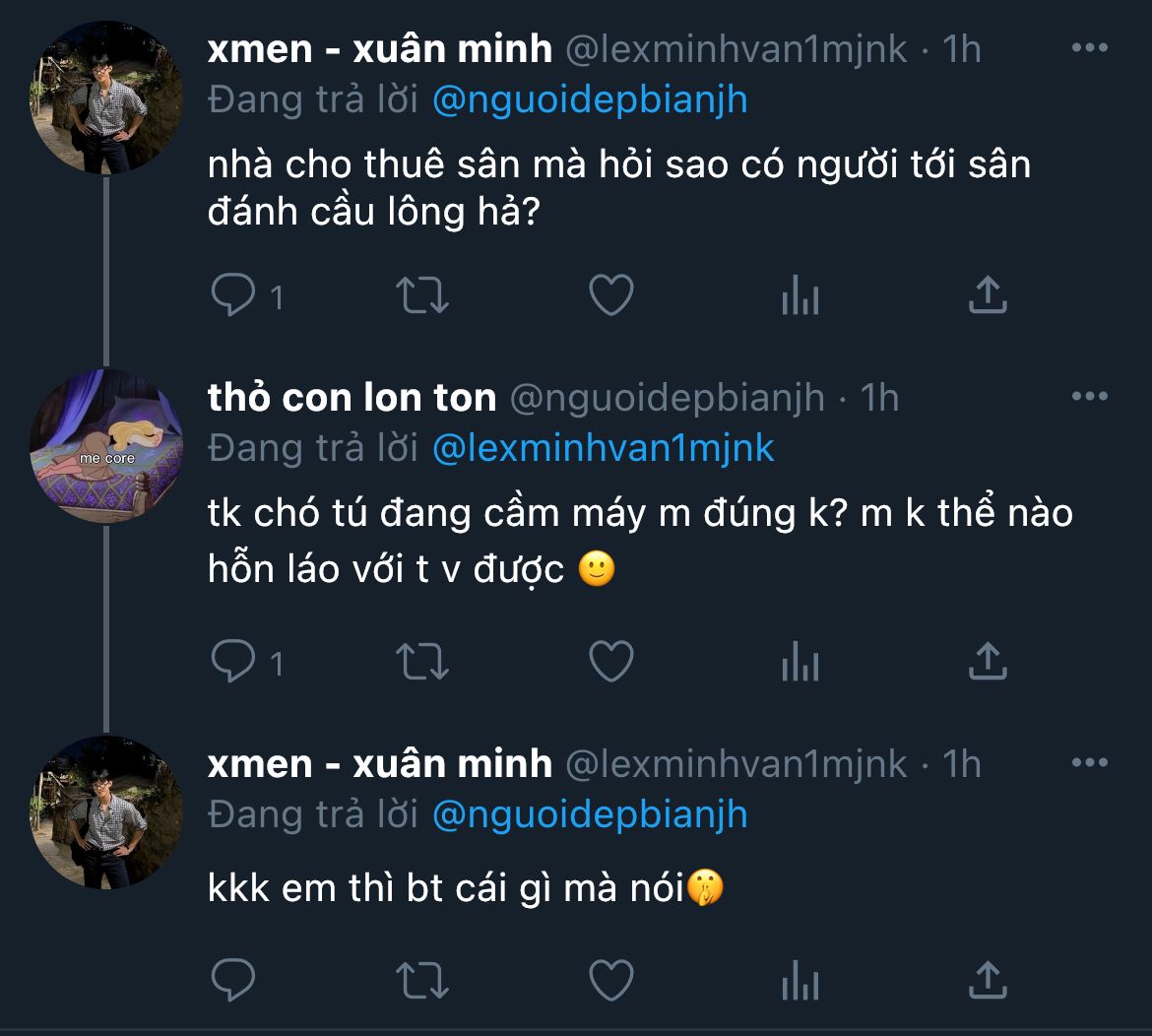
Task: Like the last 'kkk em thì bt' tweet
Action: click(610, 980)
